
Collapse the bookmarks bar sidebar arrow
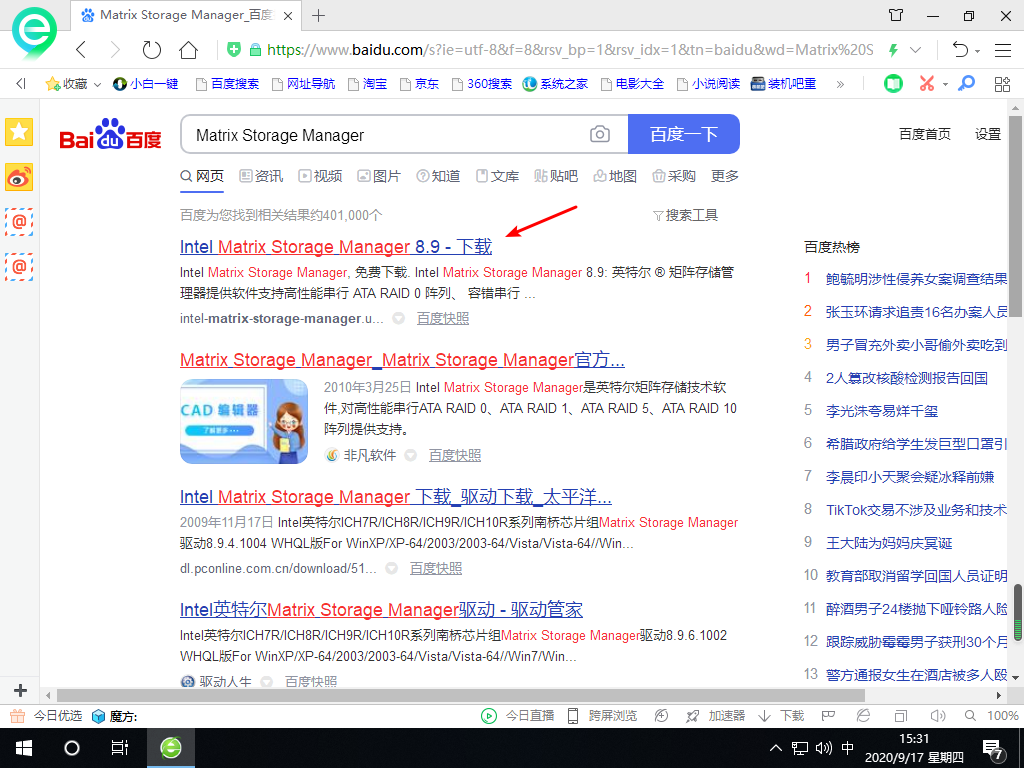coord(21,84)
